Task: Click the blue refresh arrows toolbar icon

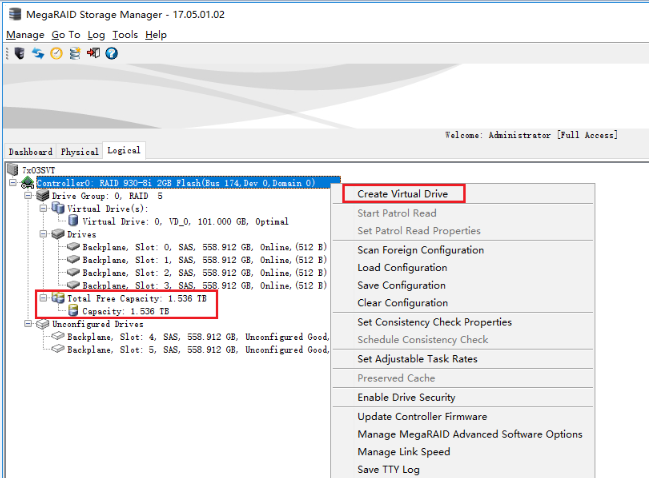Action: pos(37,54)
